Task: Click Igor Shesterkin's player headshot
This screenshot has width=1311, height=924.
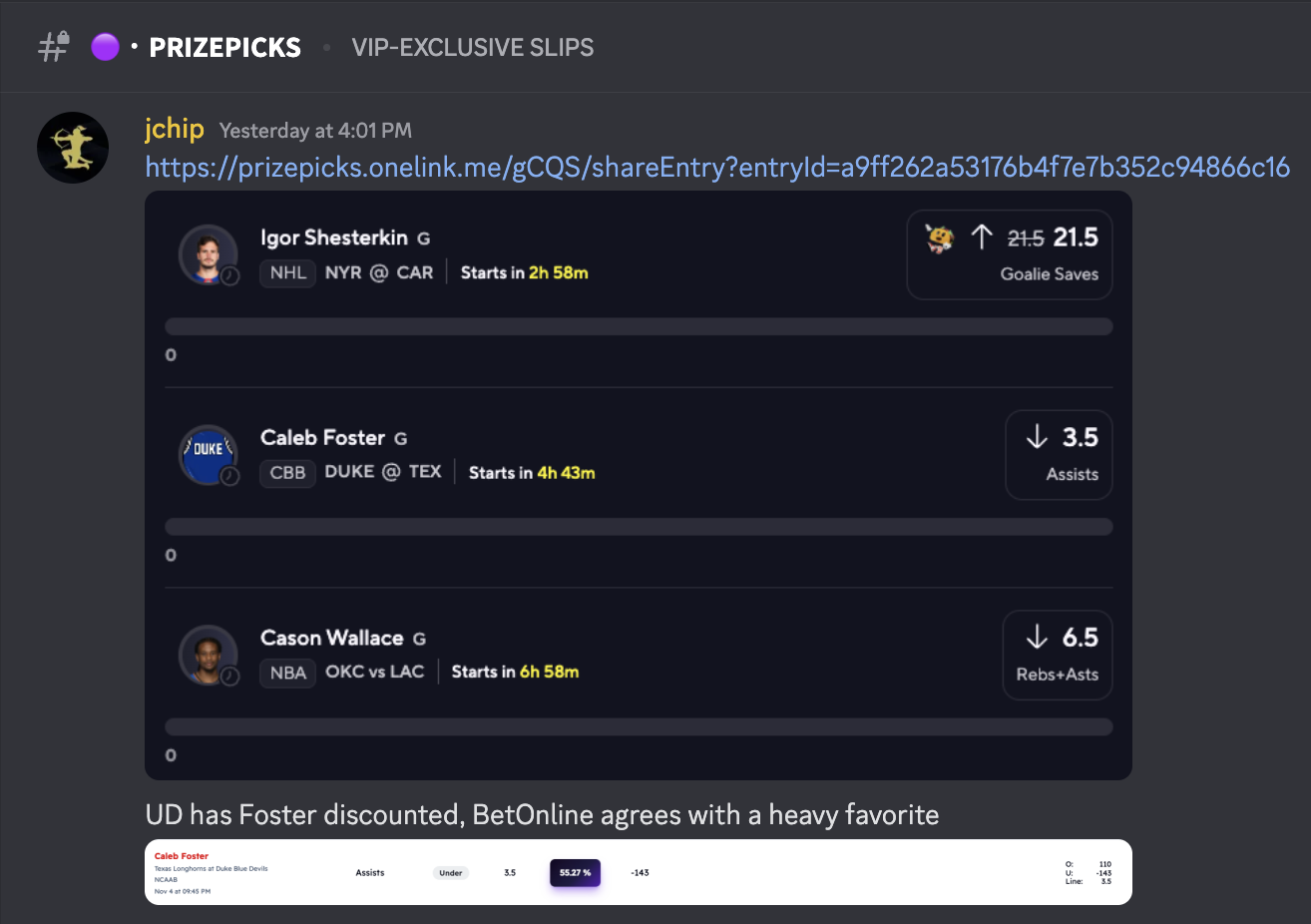Action: tap(208, 253)
